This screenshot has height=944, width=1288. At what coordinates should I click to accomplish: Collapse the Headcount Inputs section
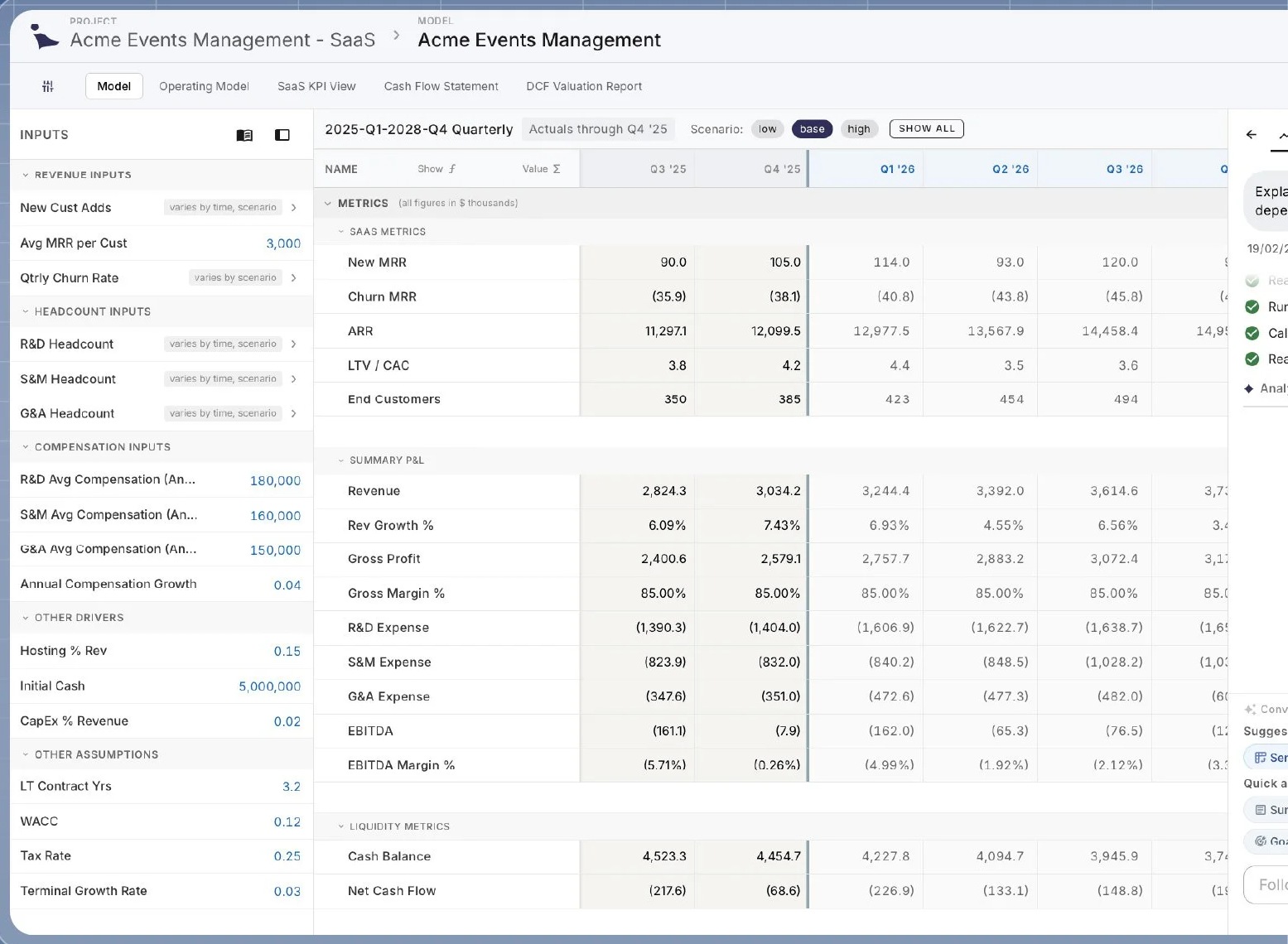click(x=26, y=311)
